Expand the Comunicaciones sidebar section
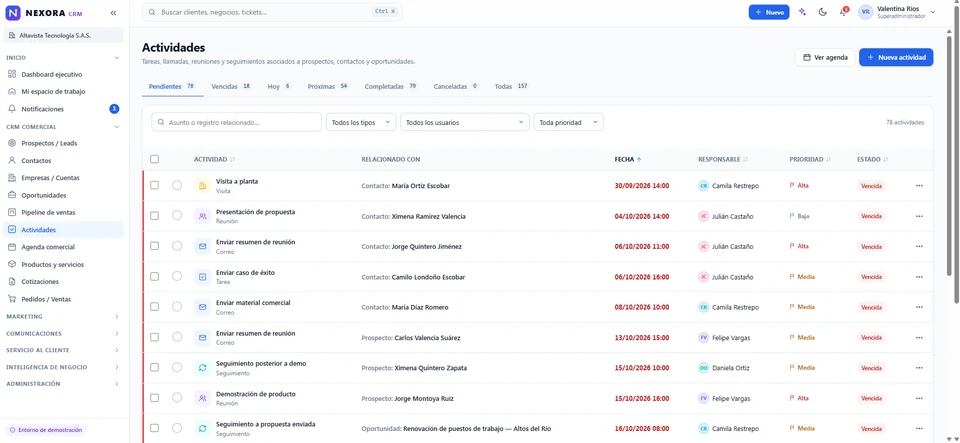The width and height of the screenshot is (960, 443). (x=62, y=333)
